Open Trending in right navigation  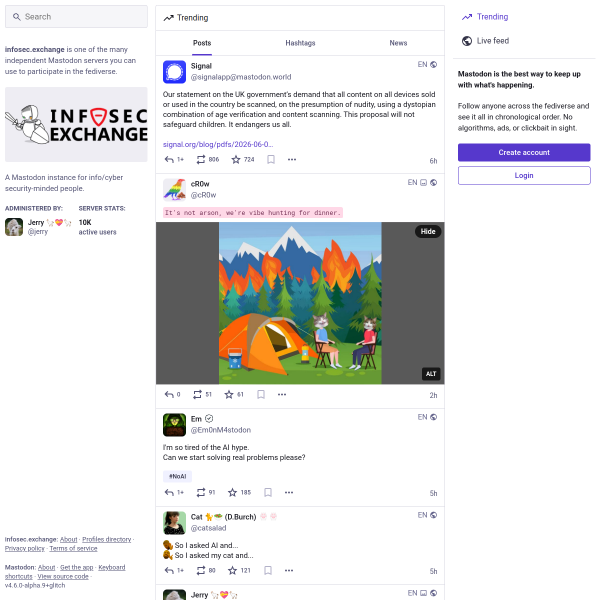click(485, 17)
